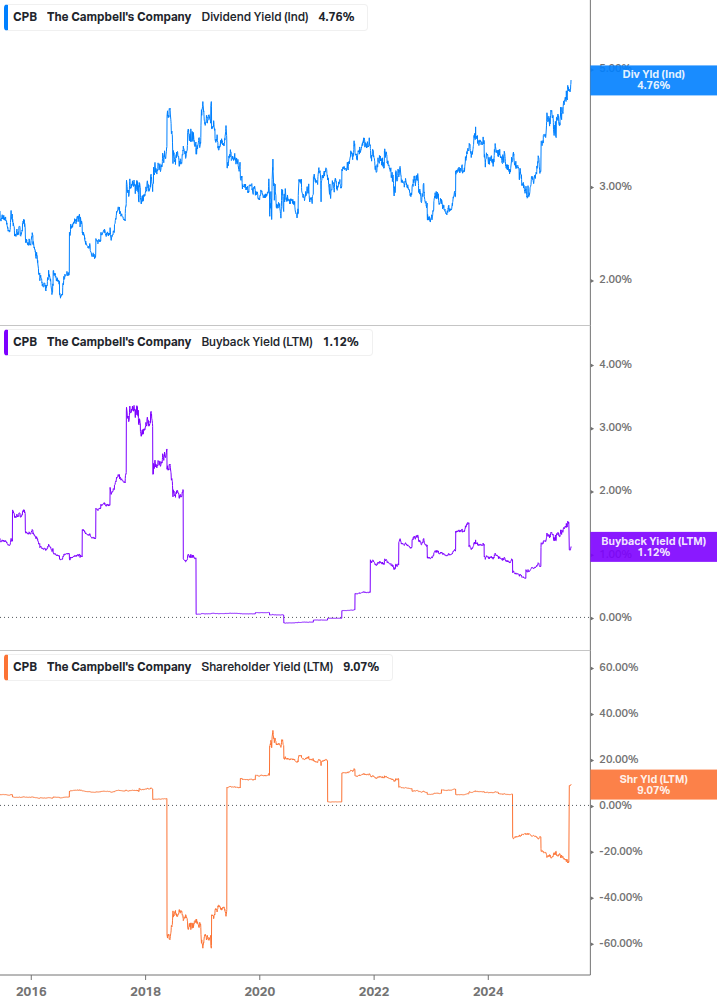Click the 2.00% axis label in buyback panel
This screenshot has width=717, height=1005.
(x=615, y=490)
